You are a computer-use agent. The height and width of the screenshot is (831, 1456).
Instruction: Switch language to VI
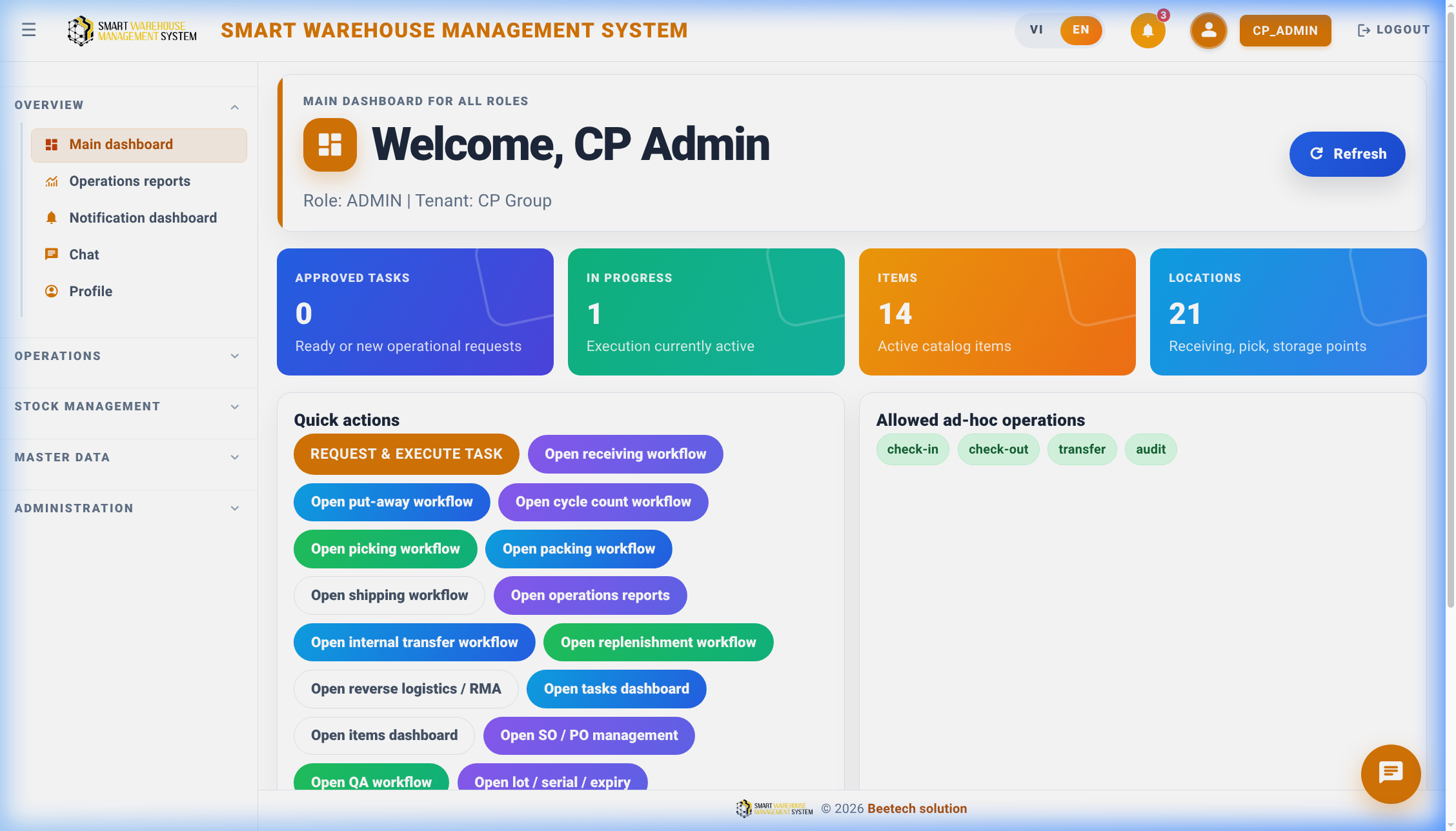coord(1036,30)
